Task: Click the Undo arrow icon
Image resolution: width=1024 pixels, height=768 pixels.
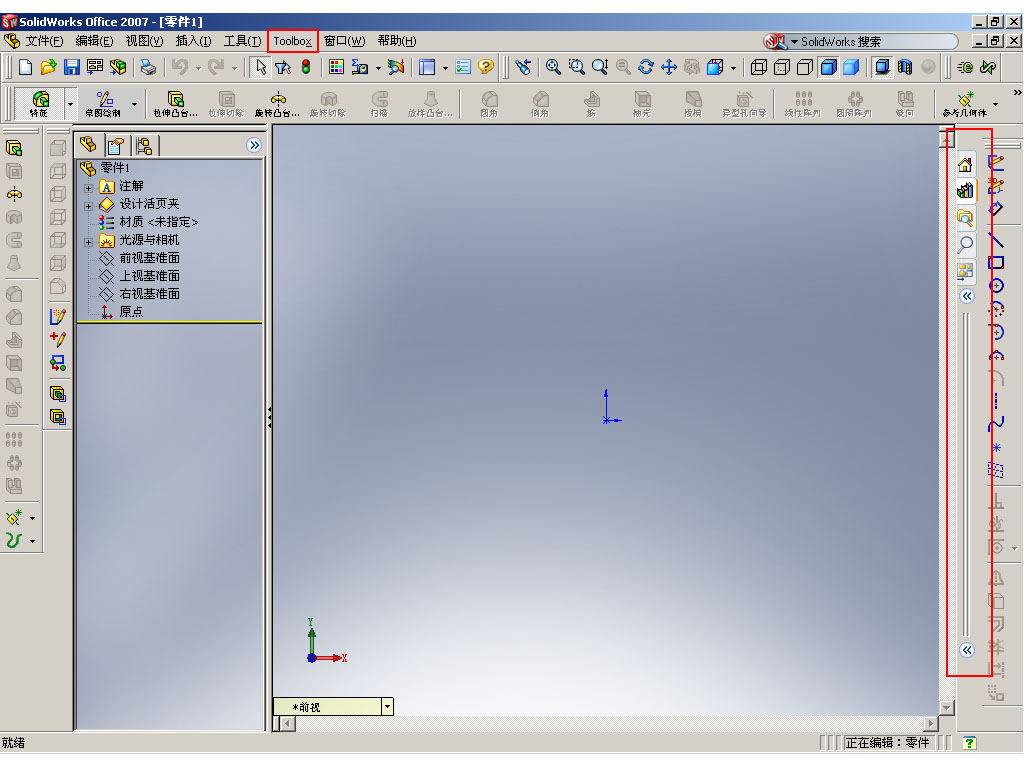Action: coord(180,67)
